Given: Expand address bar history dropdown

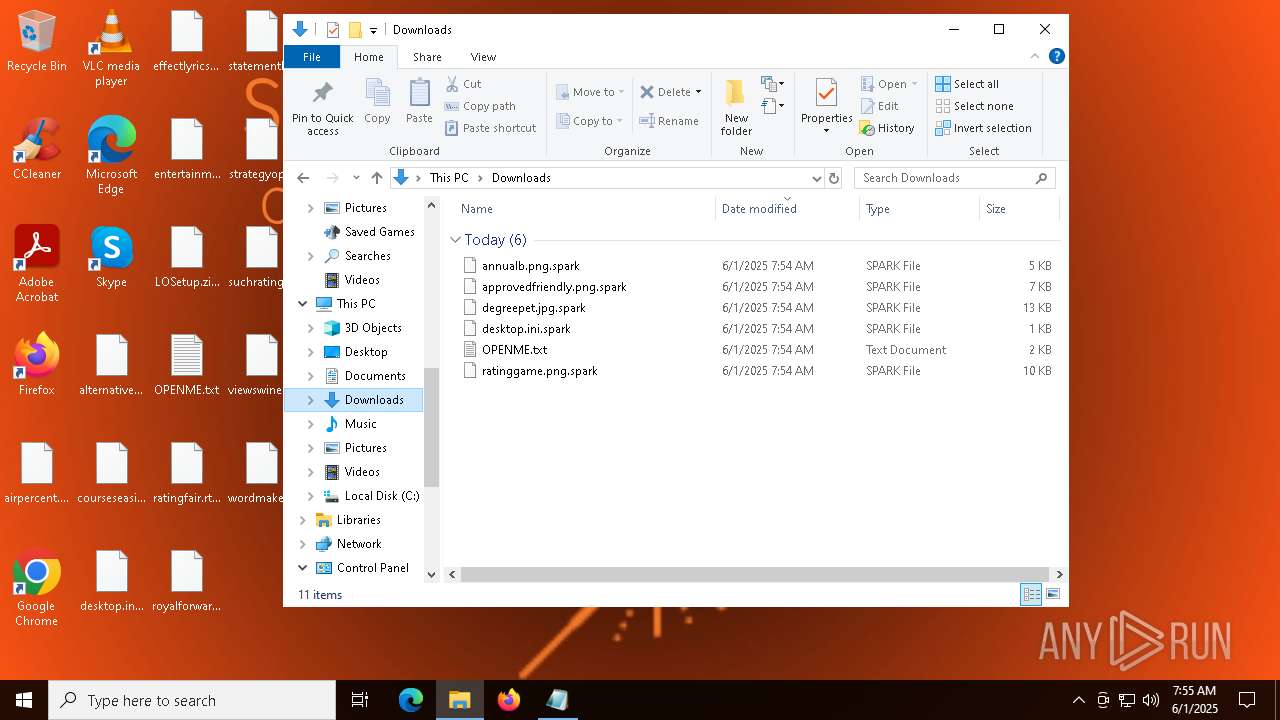Looking at the screenshot, I should pyautogui.click(x=817, y=178).
